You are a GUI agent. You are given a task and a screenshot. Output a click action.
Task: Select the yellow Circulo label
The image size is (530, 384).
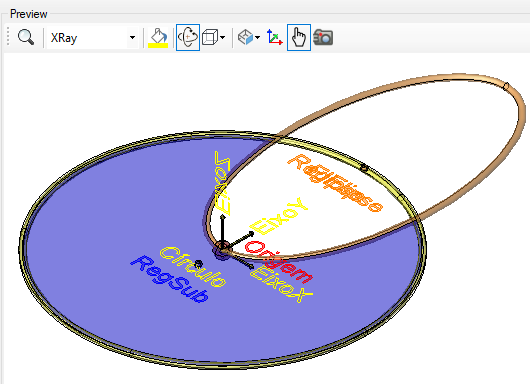(193, 267)
